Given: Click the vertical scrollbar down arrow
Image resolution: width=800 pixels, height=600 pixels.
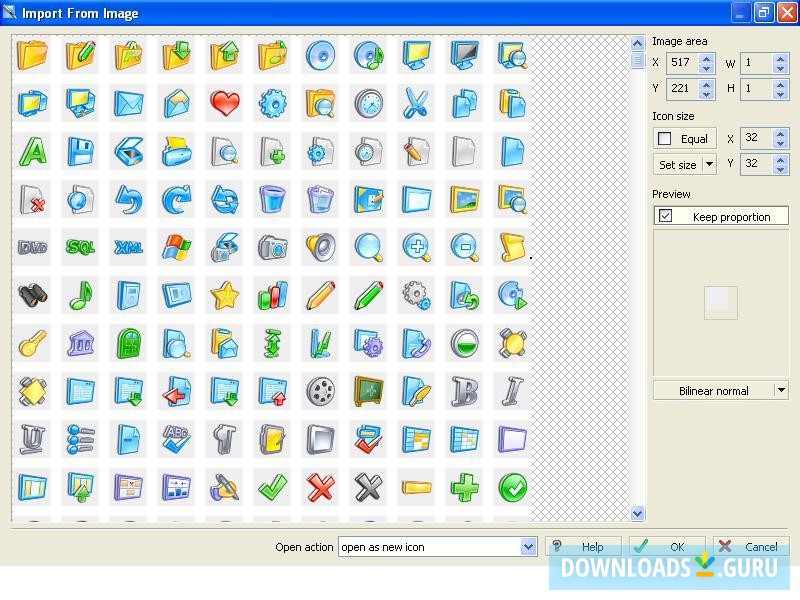Looking at the screenshot, I should 637,515.
